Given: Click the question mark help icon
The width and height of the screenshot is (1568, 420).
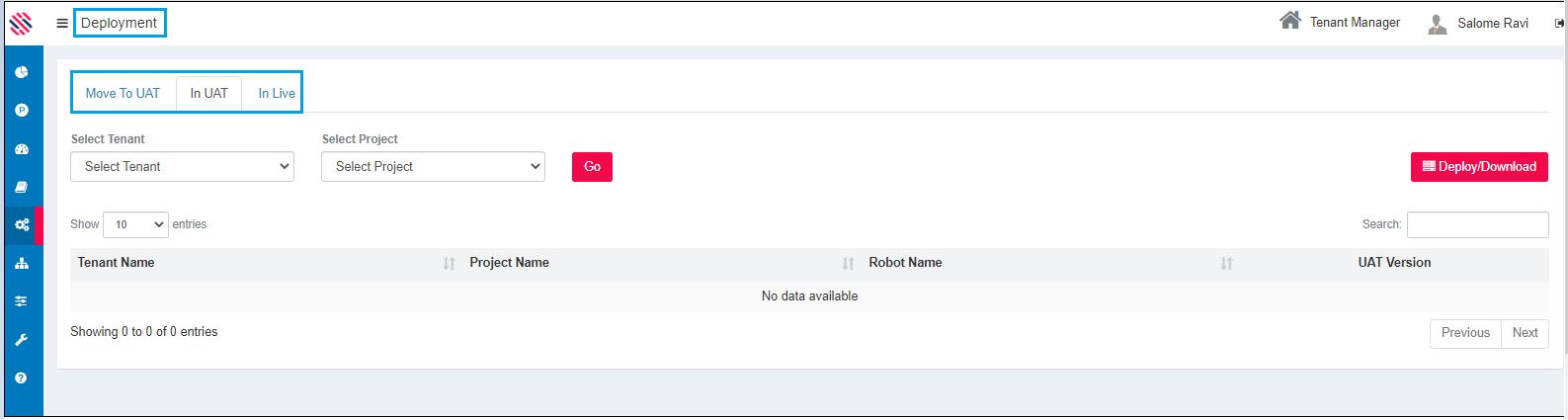Looking at the screenshot, I should [x=21, y=378].
